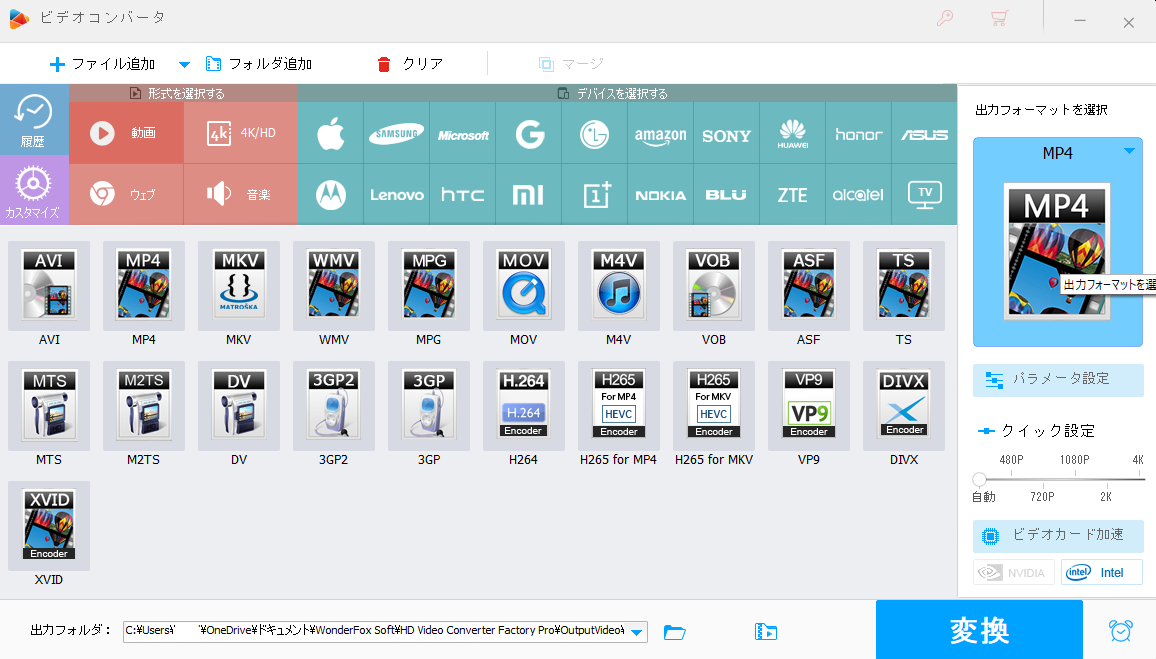Open the Lenovo device category
This screenshot has height=659, width=1156.
pyautogui.click(x=397, y=195)
